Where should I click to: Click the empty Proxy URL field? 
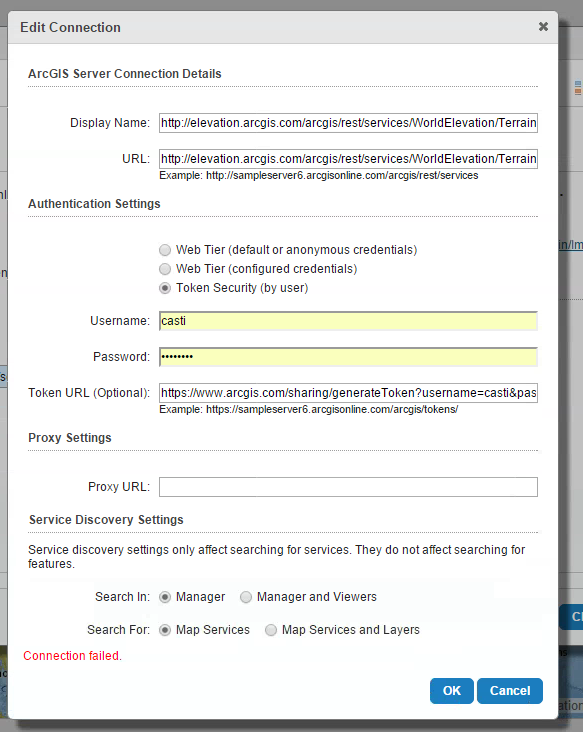pyautogui.click(x=348, y=487)
